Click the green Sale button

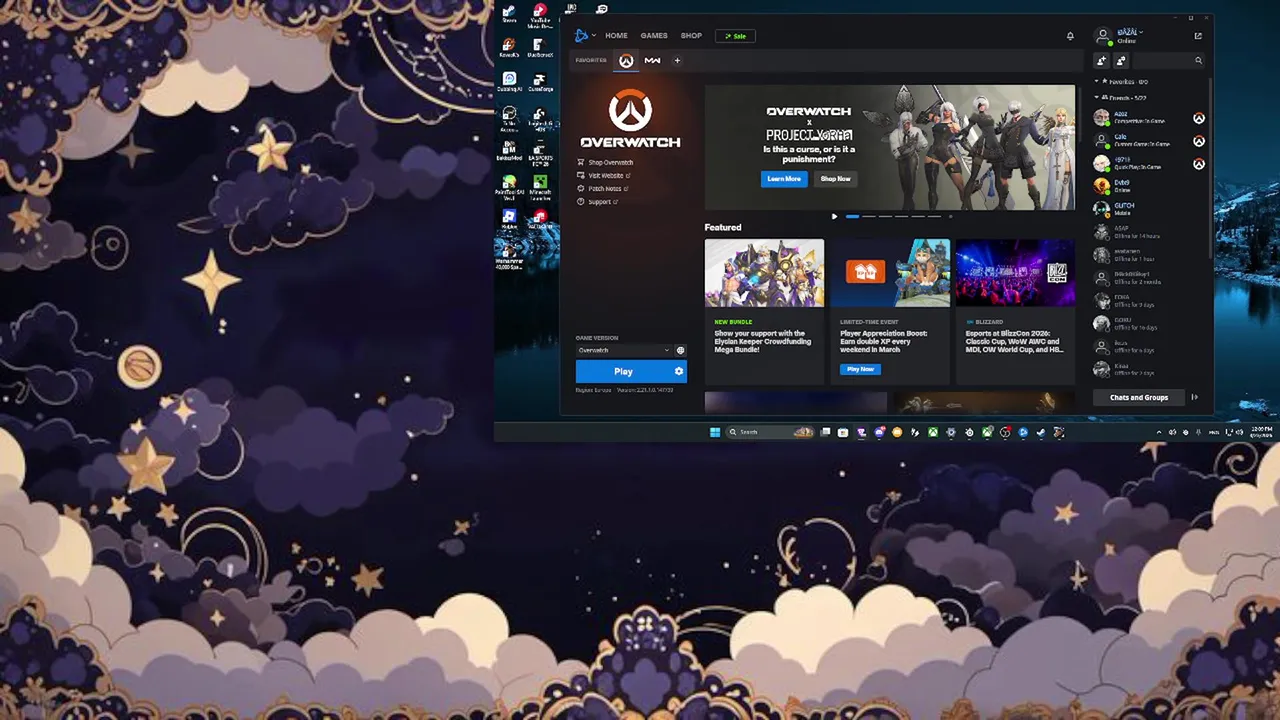735,36
